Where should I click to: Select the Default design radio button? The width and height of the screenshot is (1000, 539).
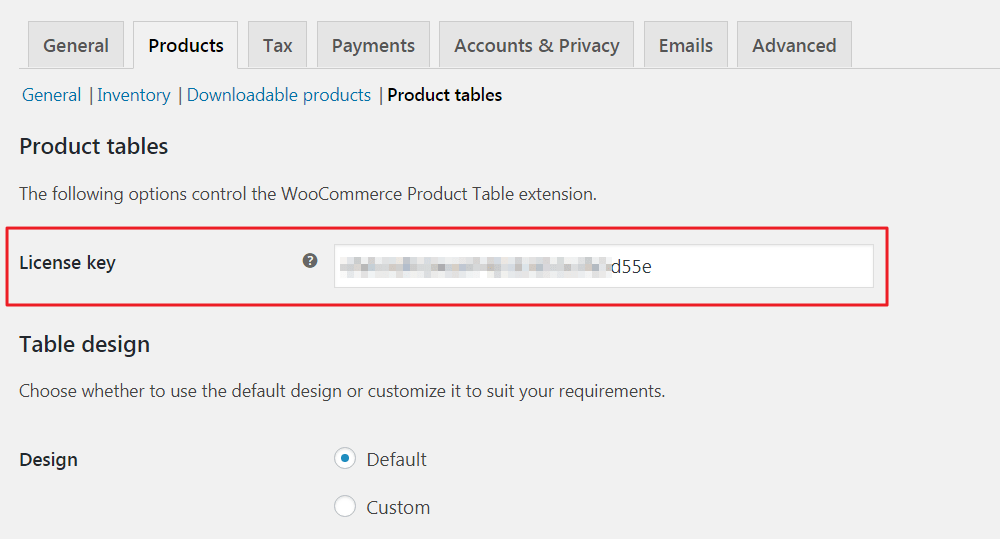(x=345, y=459)
